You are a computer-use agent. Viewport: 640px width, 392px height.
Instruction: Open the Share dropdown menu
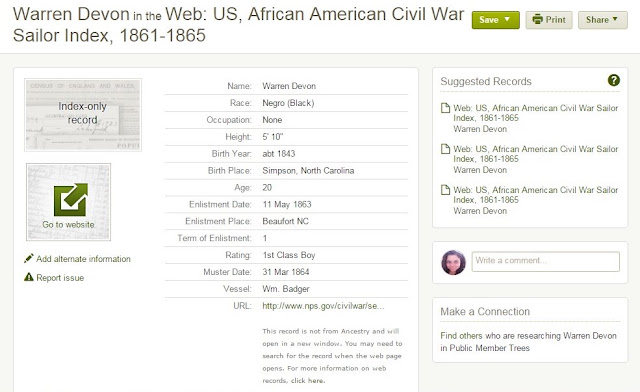[602, 20]
